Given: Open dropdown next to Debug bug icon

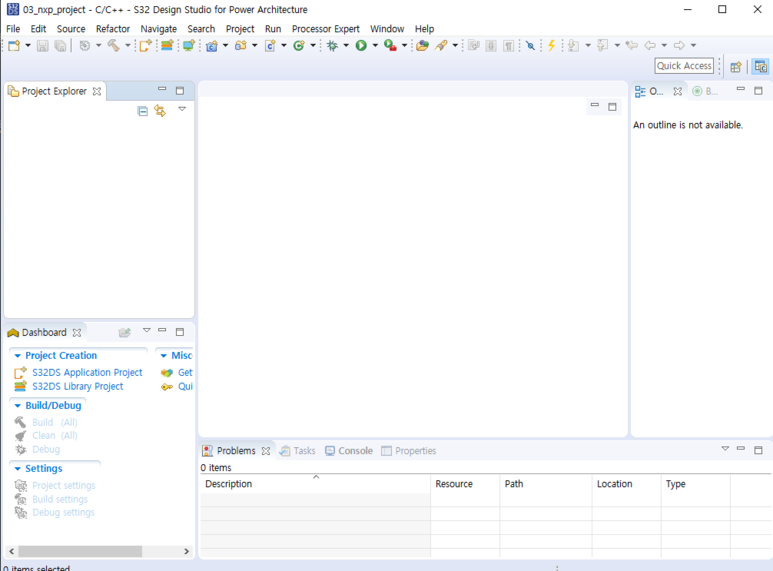Looking at the screenshot, I should 346,46.
